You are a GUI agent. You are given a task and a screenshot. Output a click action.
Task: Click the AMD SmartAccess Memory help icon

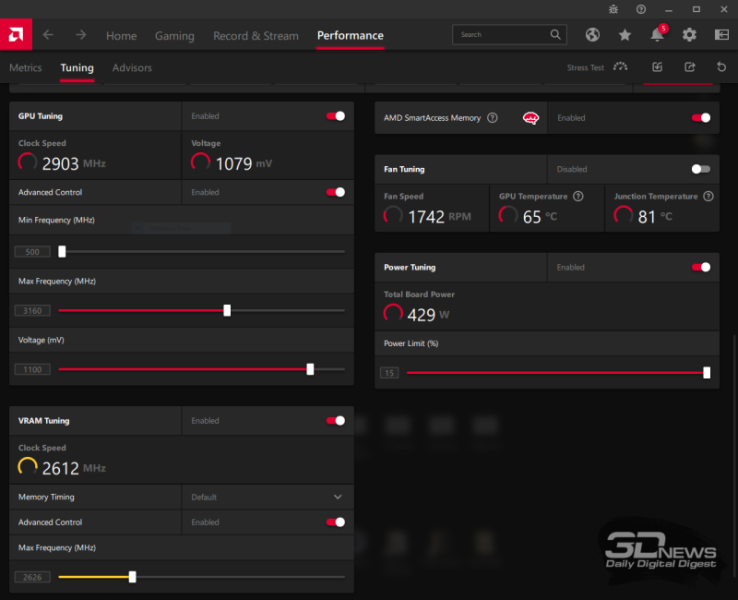tap(492, 118)
